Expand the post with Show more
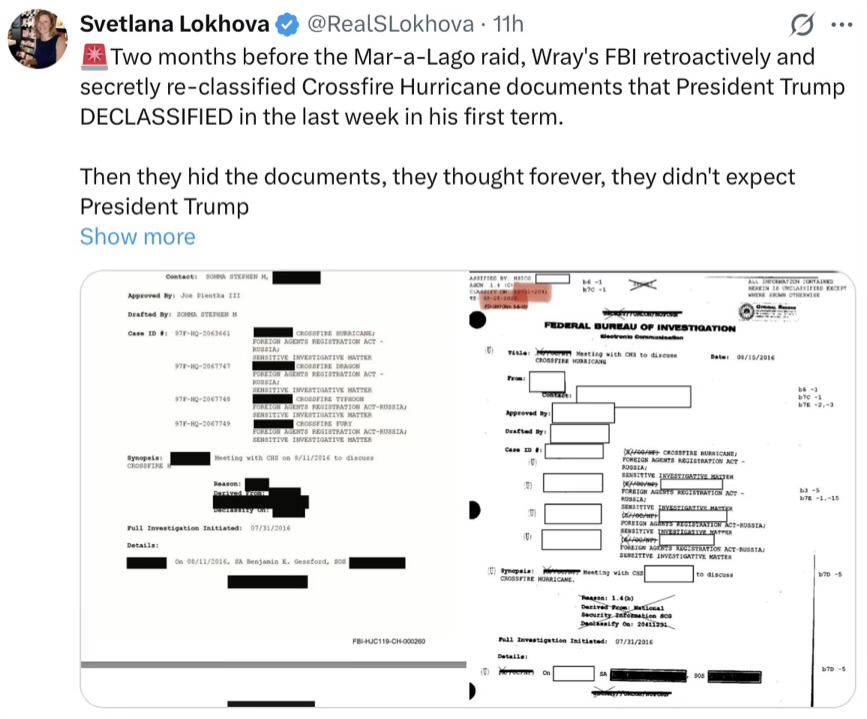The width and height of the screenshot is (867, 719). pyautogui.click(x=137, y=236)
